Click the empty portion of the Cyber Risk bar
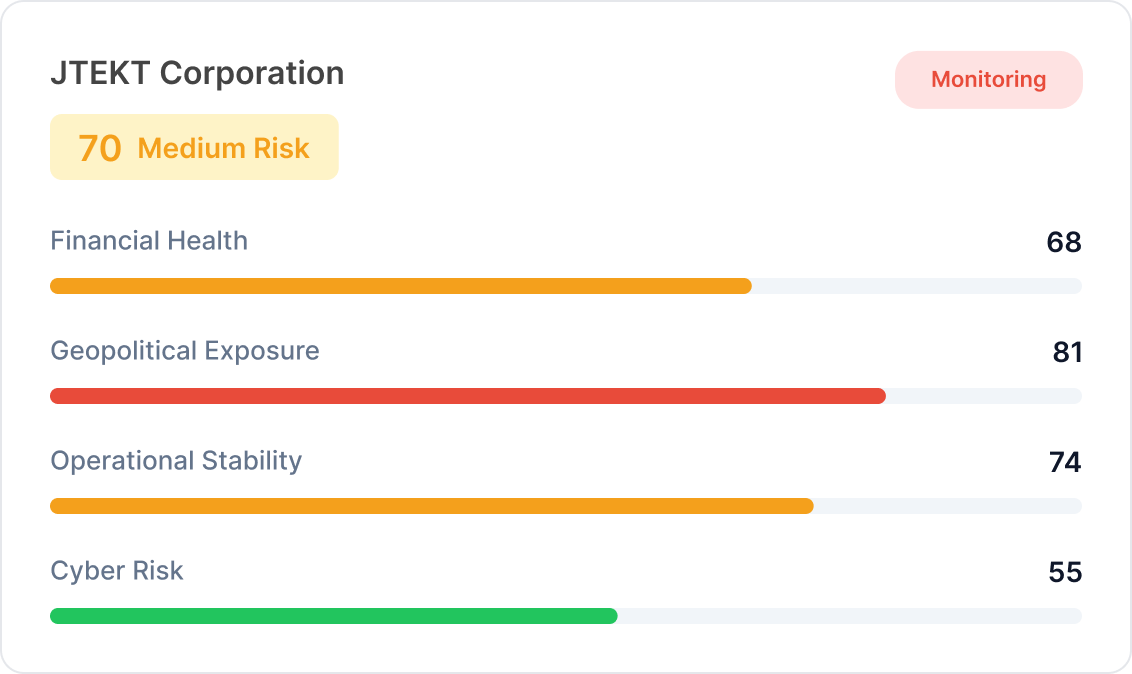The image size is (1132, 674). [x=850, y=615]
